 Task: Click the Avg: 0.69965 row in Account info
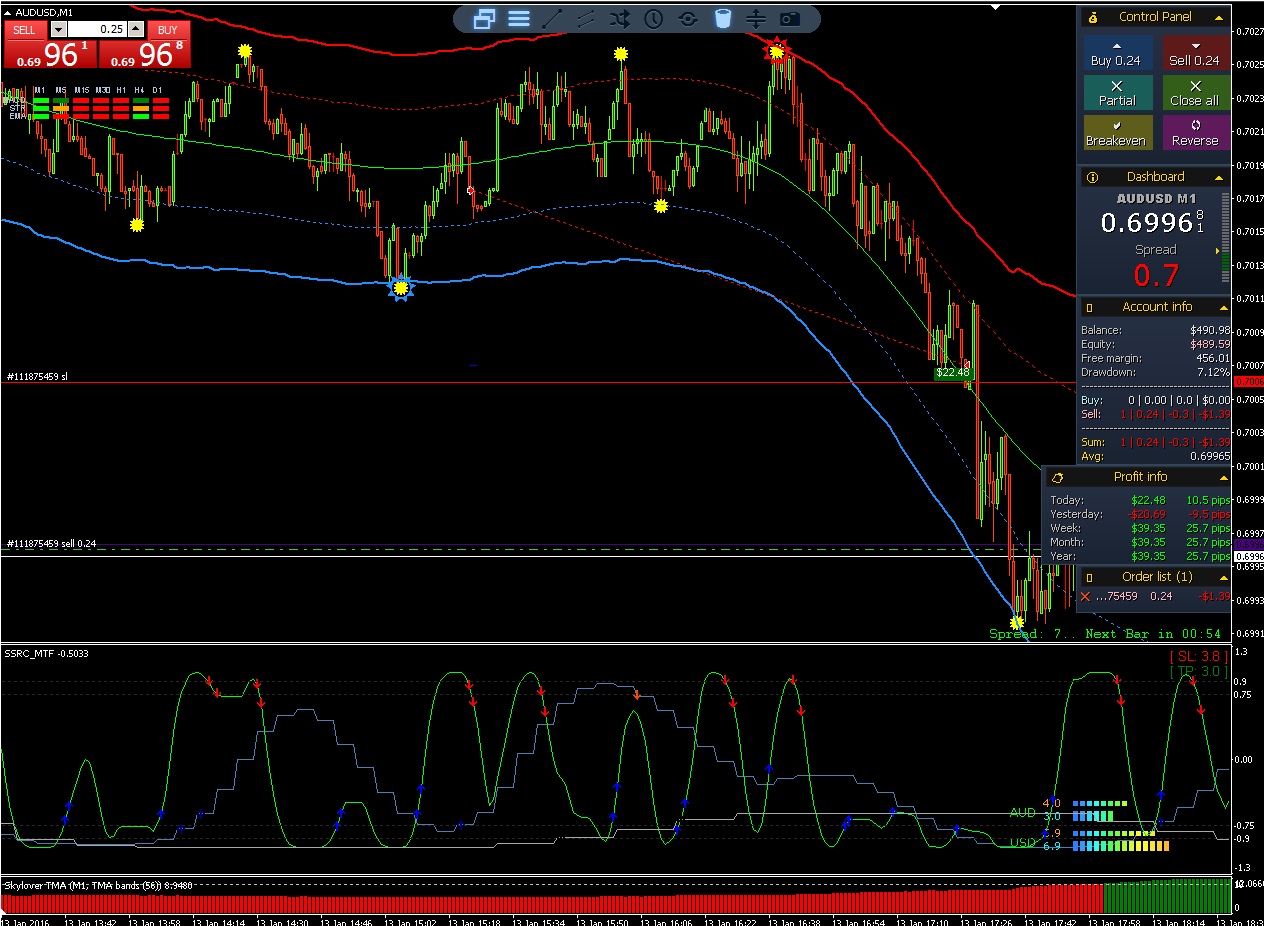1156,456
